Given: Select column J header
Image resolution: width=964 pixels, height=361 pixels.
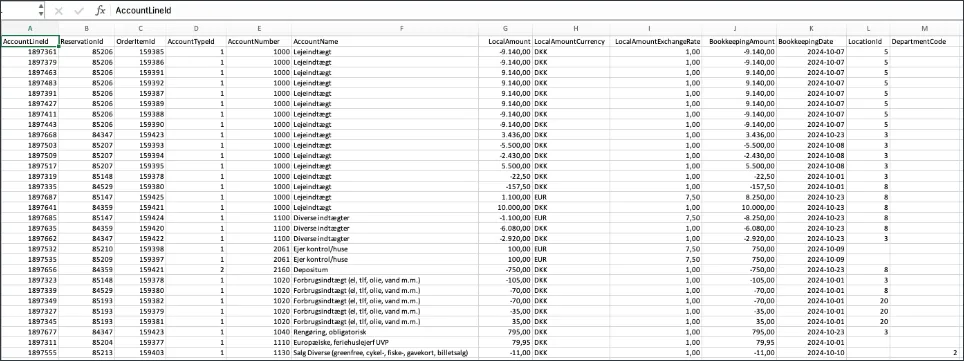Looking at the screenshot, I should pos(740,28).
